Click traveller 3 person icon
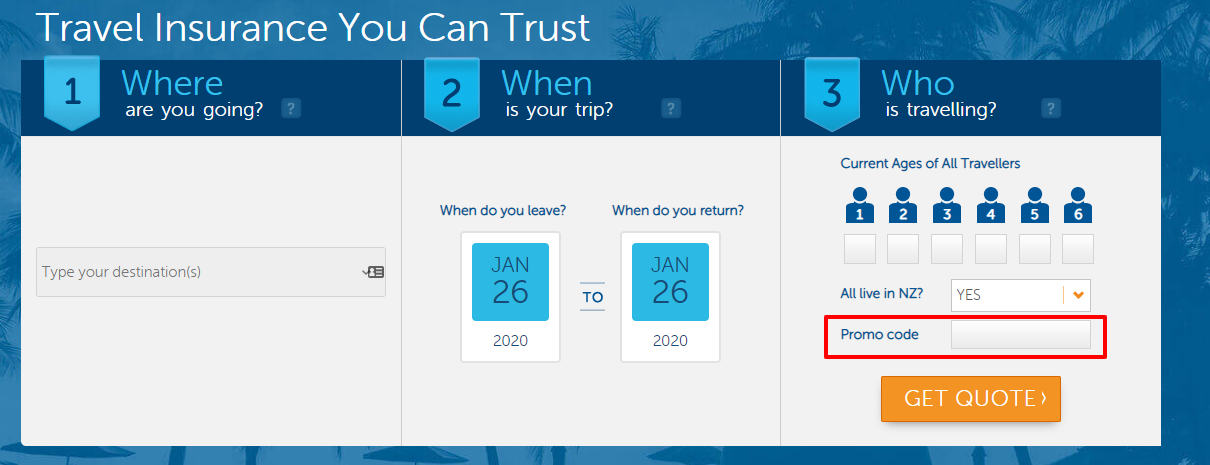This screenshot has width=1210, height=465. [x=947, y=205]
